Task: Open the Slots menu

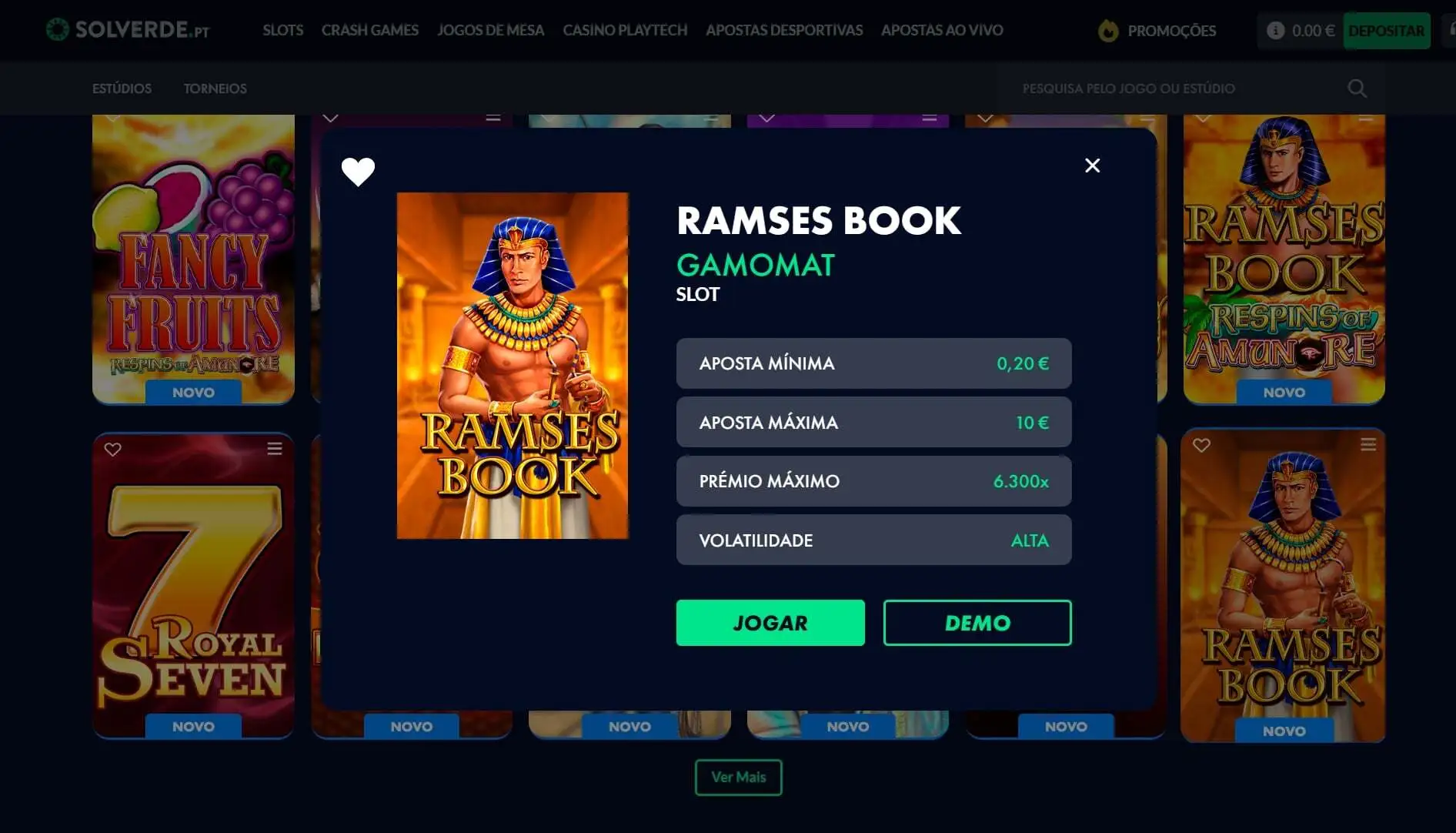Action: click(282, 31)
